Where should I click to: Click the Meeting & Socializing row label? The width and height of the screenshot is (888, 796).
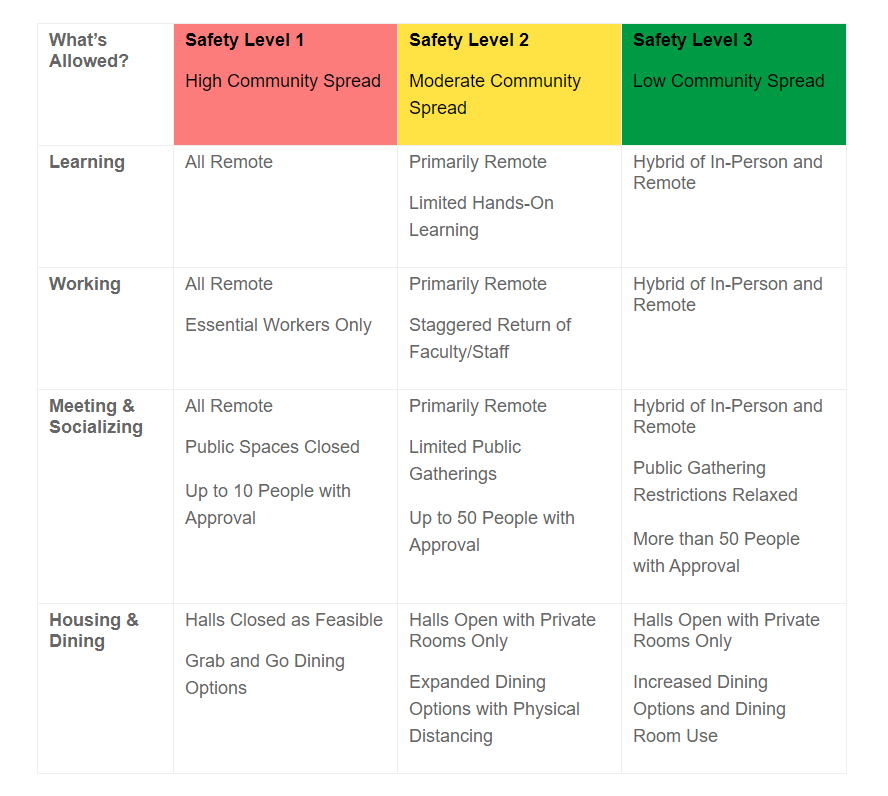(96, 416)
